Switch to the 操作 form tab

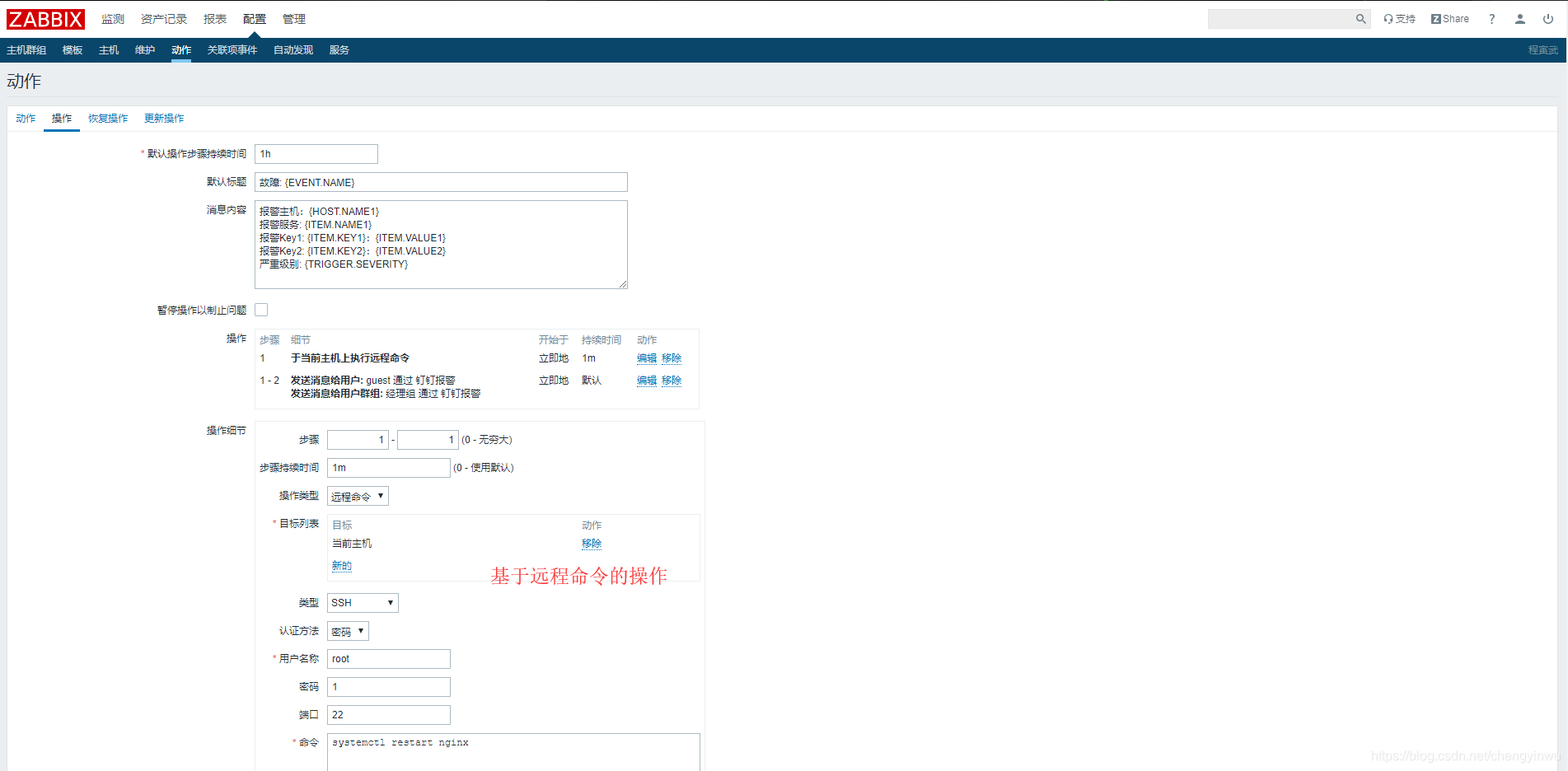[x=62, y=119]
